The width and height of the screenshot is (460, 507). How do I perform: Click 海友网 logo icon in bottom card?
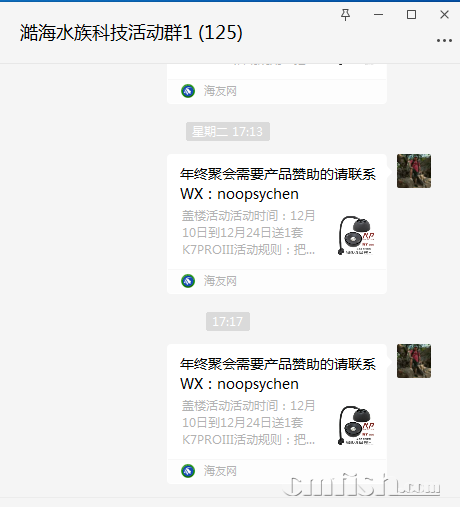188,471
